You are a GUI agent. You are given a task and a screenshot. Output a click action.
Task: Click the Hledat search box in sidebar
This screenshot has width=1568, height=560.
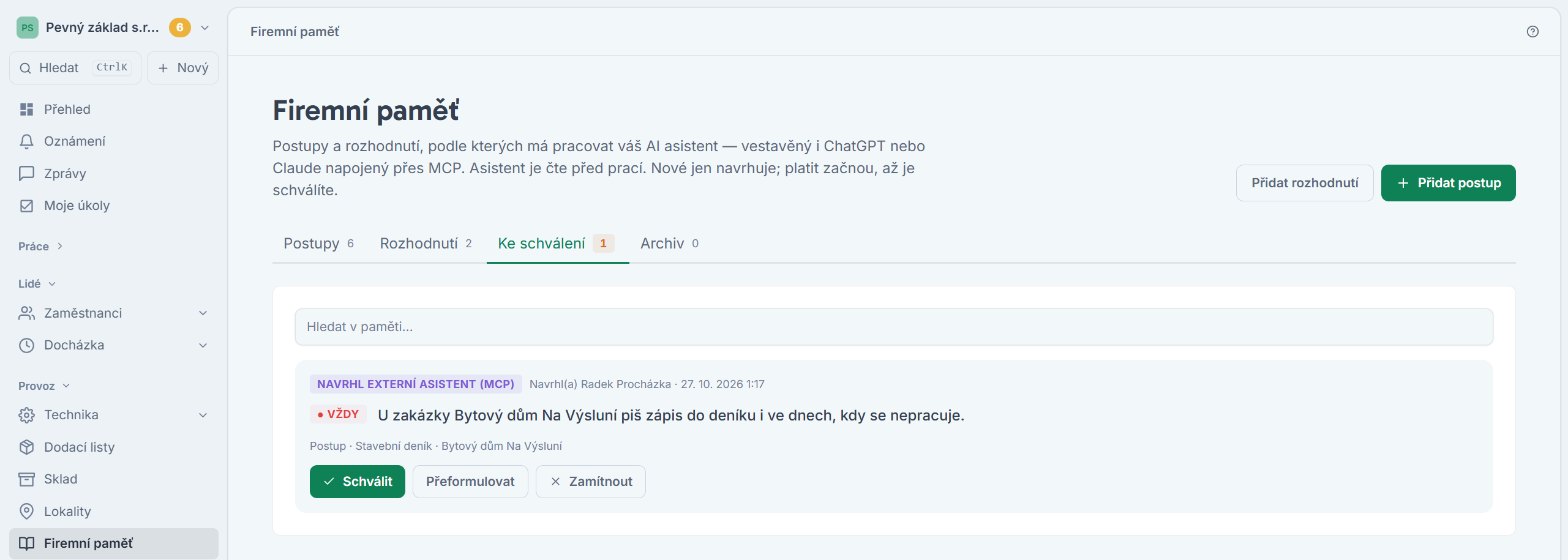[75, 68]
